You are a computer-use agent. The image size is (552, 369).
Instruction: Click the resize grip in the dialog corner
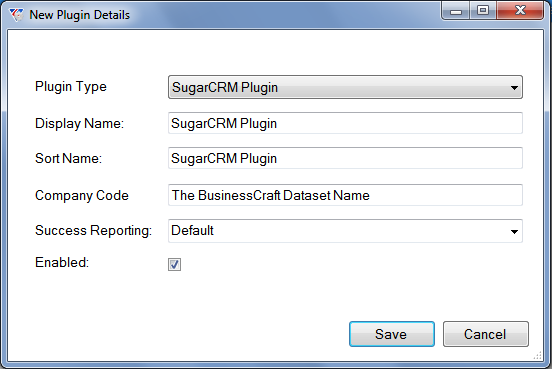pyautogui.click(x=538, y=355)
